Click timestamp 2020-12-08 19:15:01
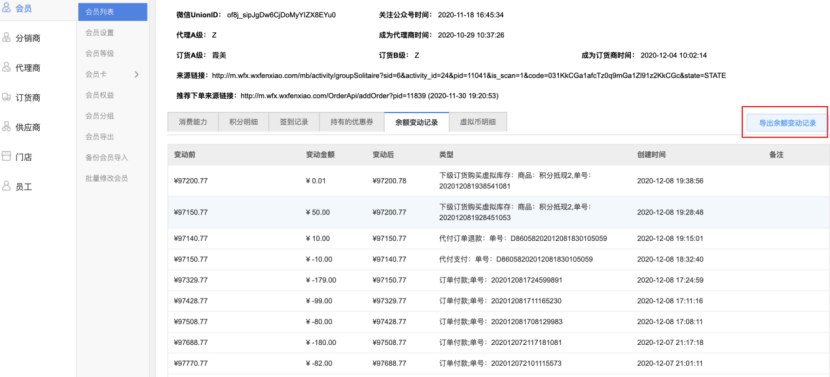 pyautogui.click(x=670, y=239)
